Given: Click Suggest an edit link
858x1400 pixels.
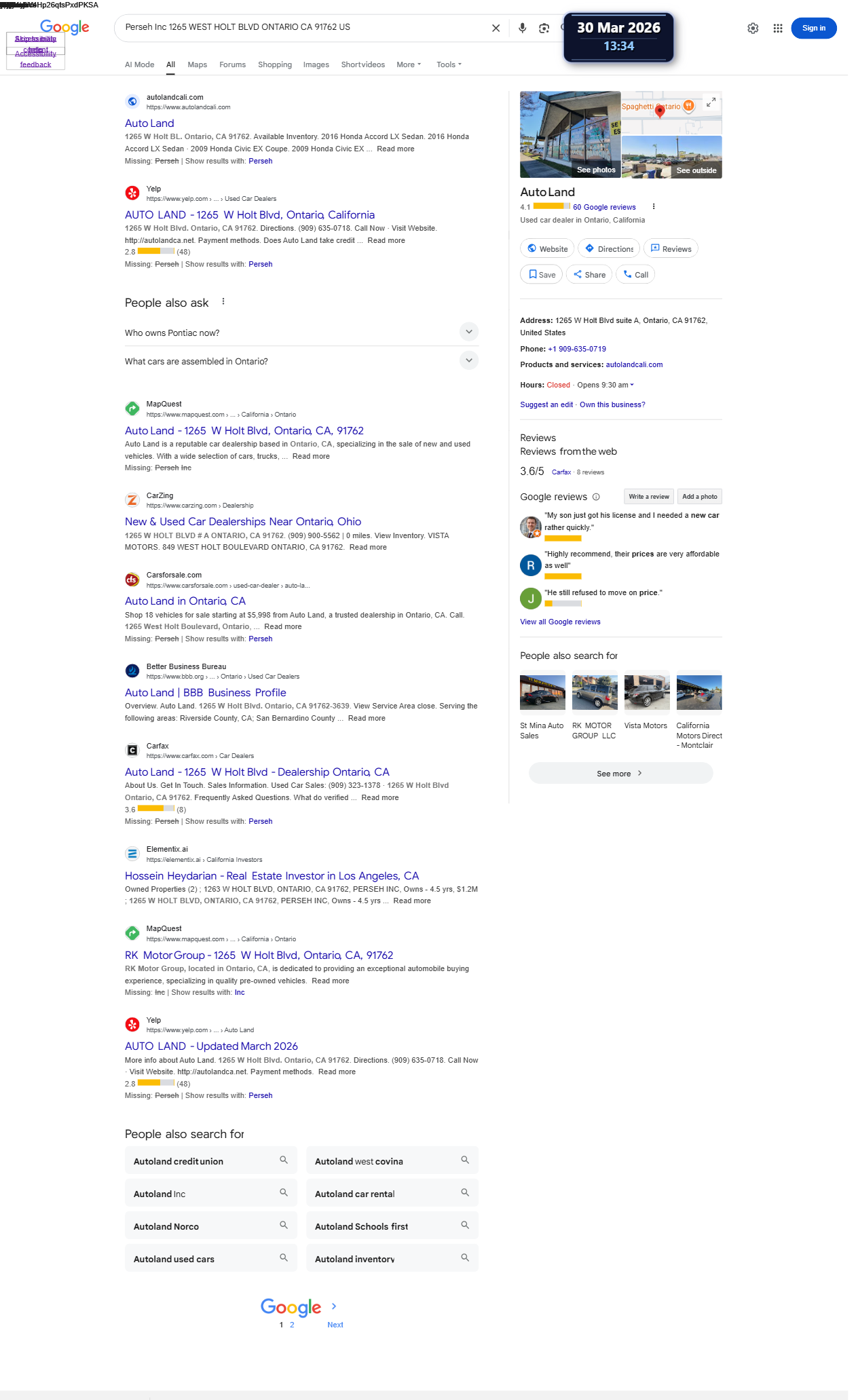Looking at the screenshot, I should tap(546, 404).
